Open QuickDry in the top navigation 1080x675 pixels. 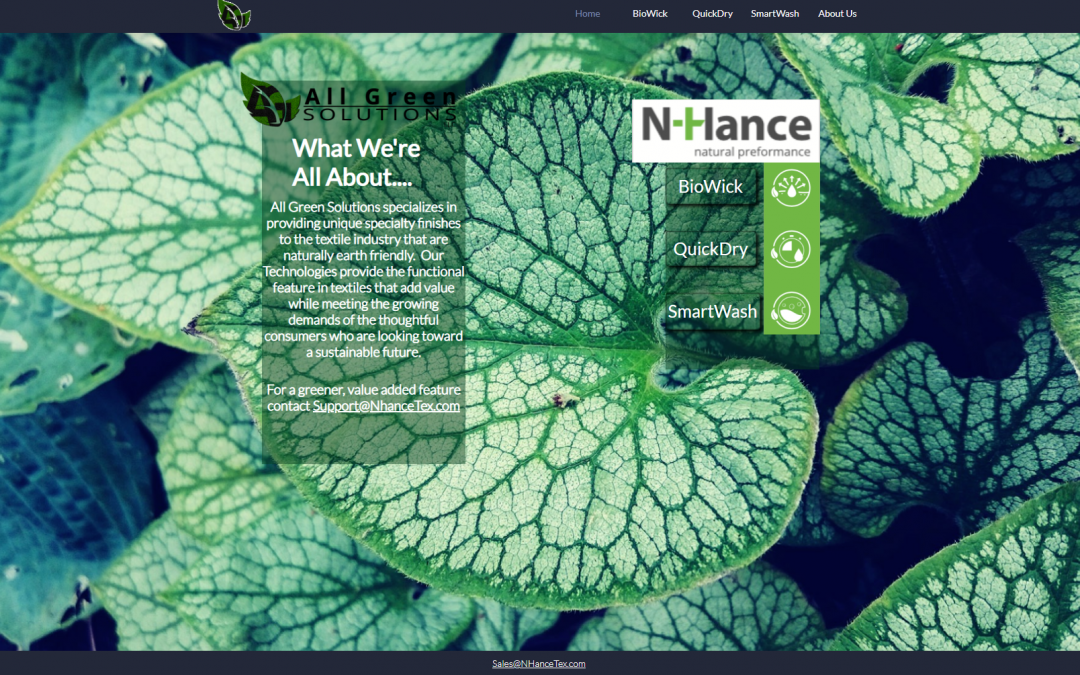coord(712,14)
